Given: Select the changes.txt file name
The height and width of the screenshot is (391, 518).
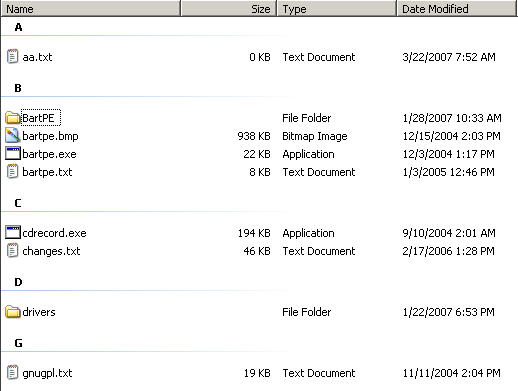Looking at the screenshot, I should 51,251.
